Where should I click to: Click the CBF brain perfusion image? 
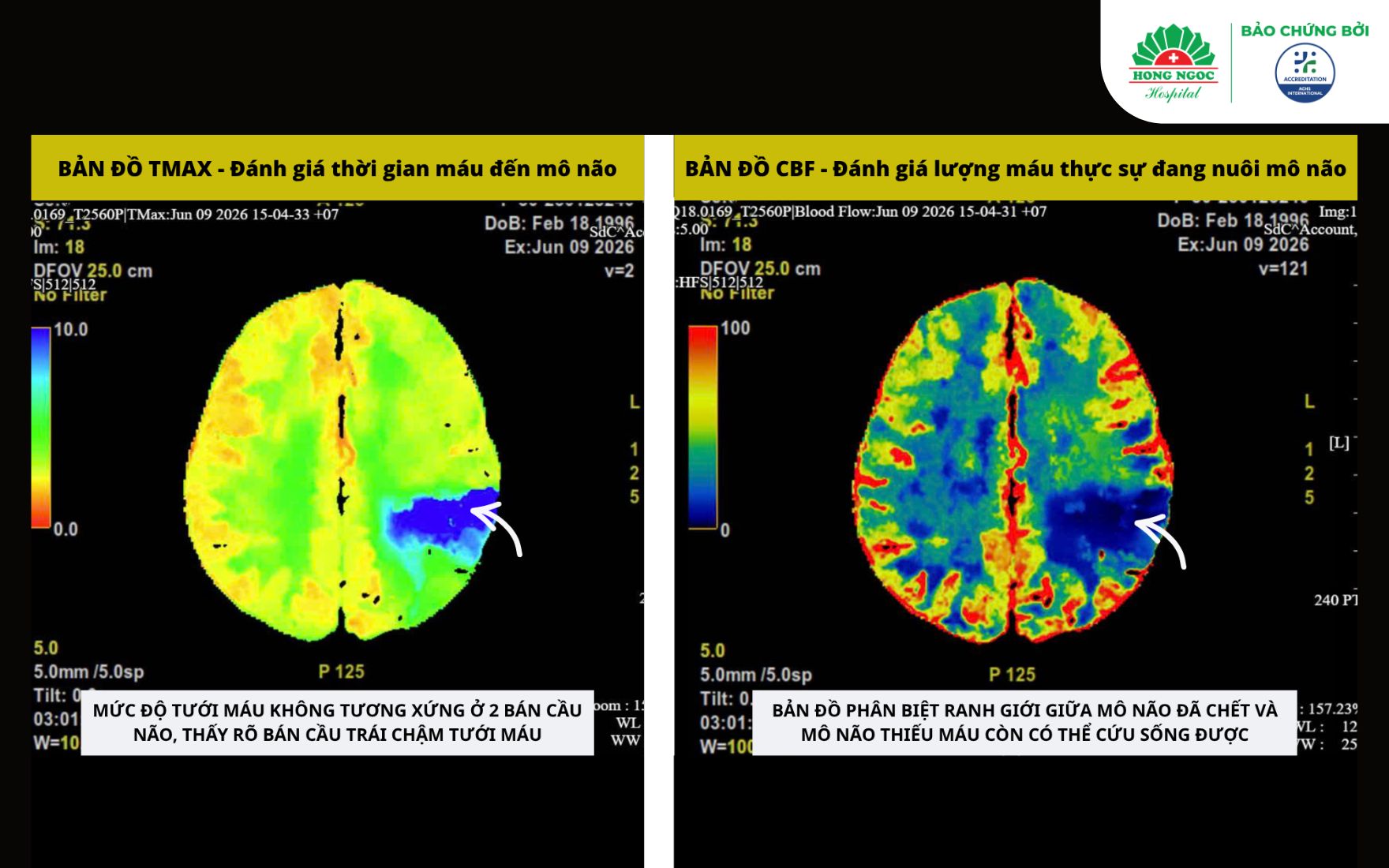(1013, 460)
